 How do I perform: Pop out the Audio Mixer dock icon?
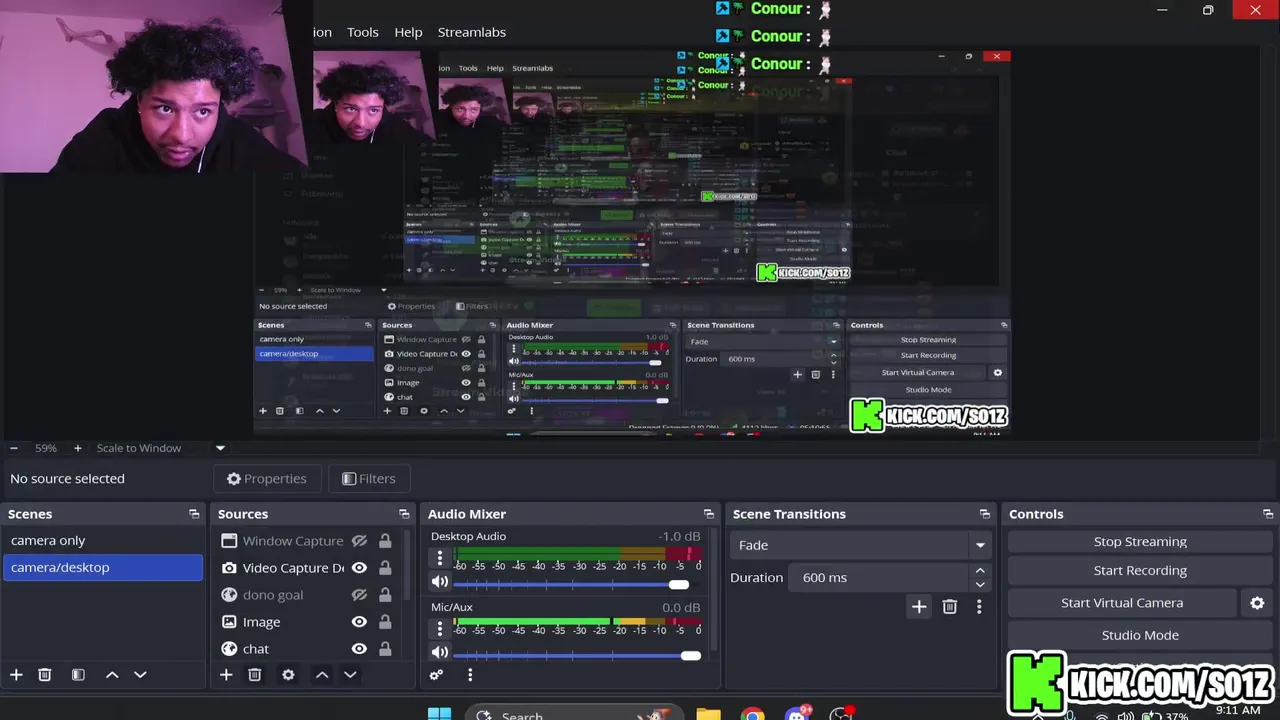tap(709, 514)
